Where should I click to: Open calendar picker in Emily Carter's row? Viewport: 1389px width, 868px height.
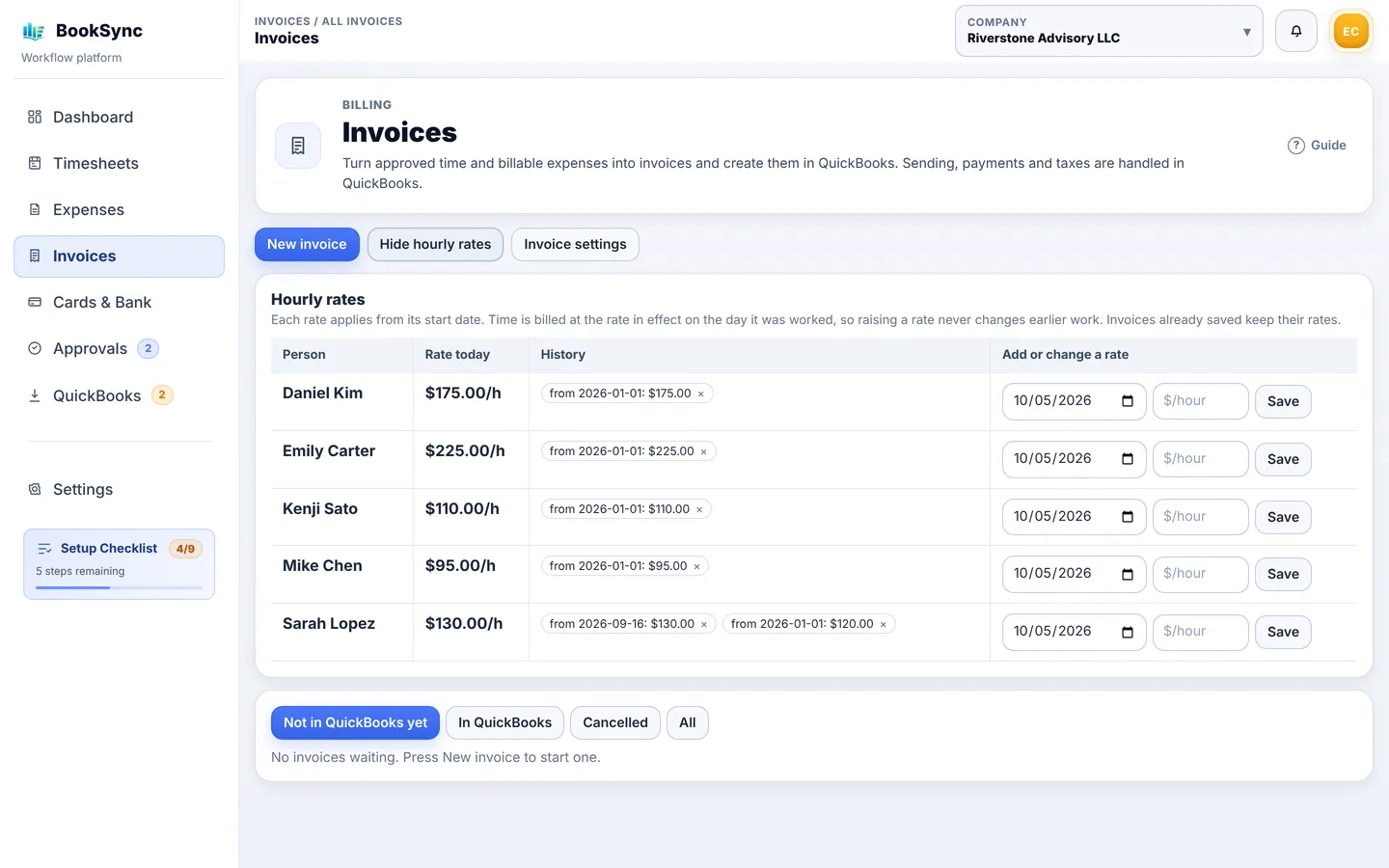point(1127,459)
